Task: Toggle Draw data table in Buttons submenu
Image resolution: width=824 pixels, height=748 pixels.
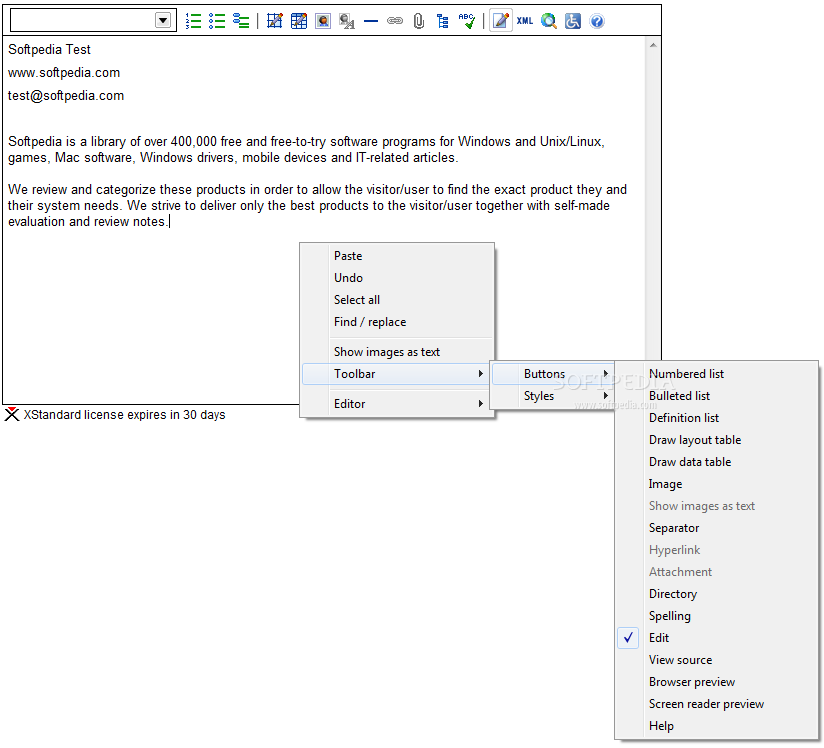Action: [x=716, y=462]
